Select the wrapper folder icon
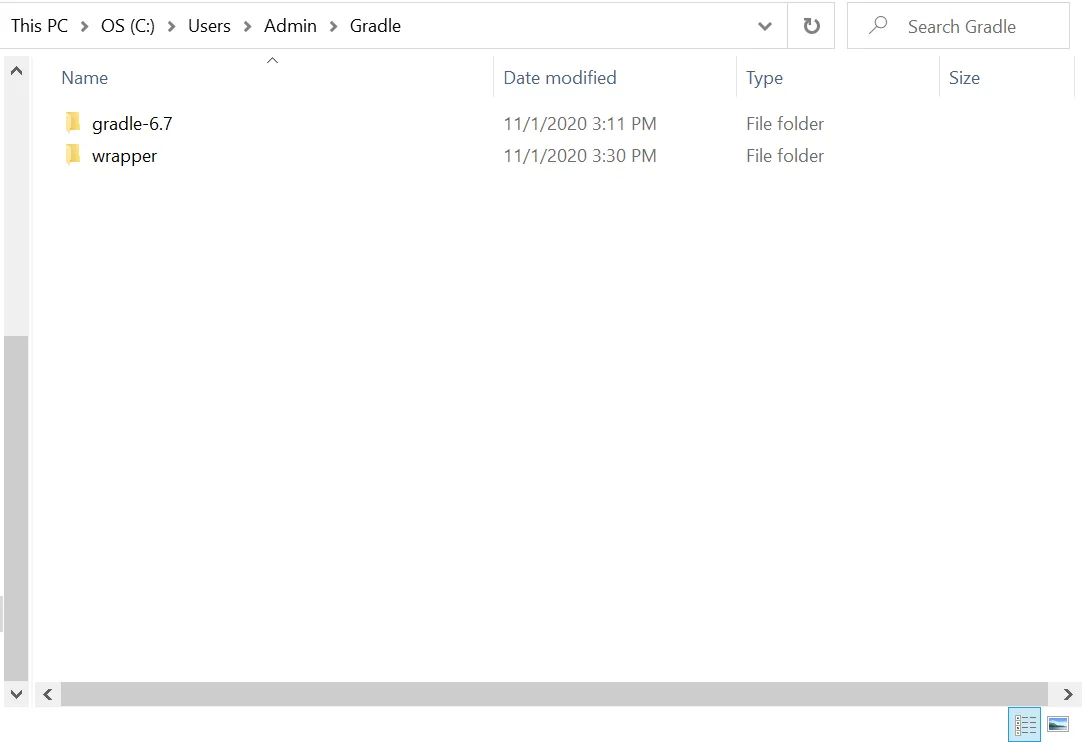The height and width of the screenshot is (742, 1082). pos(73,155)
